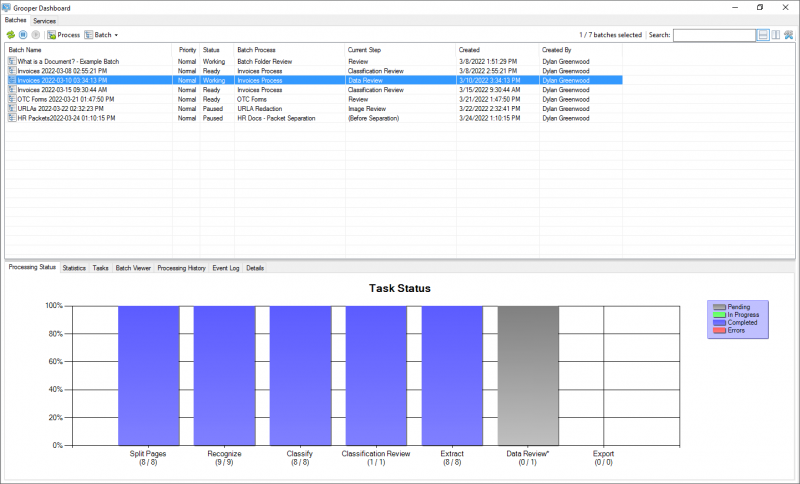
Task: Select 'HR Packets2022-03-24 01:10:15 PM' batch
Action: [66, 118]
